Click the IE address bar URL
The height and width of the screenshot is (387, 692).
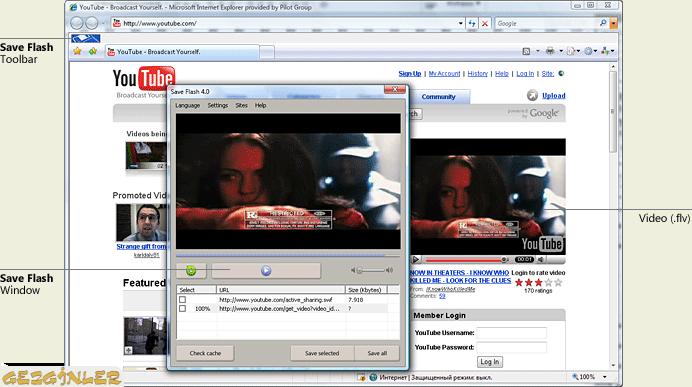(285, 23)
